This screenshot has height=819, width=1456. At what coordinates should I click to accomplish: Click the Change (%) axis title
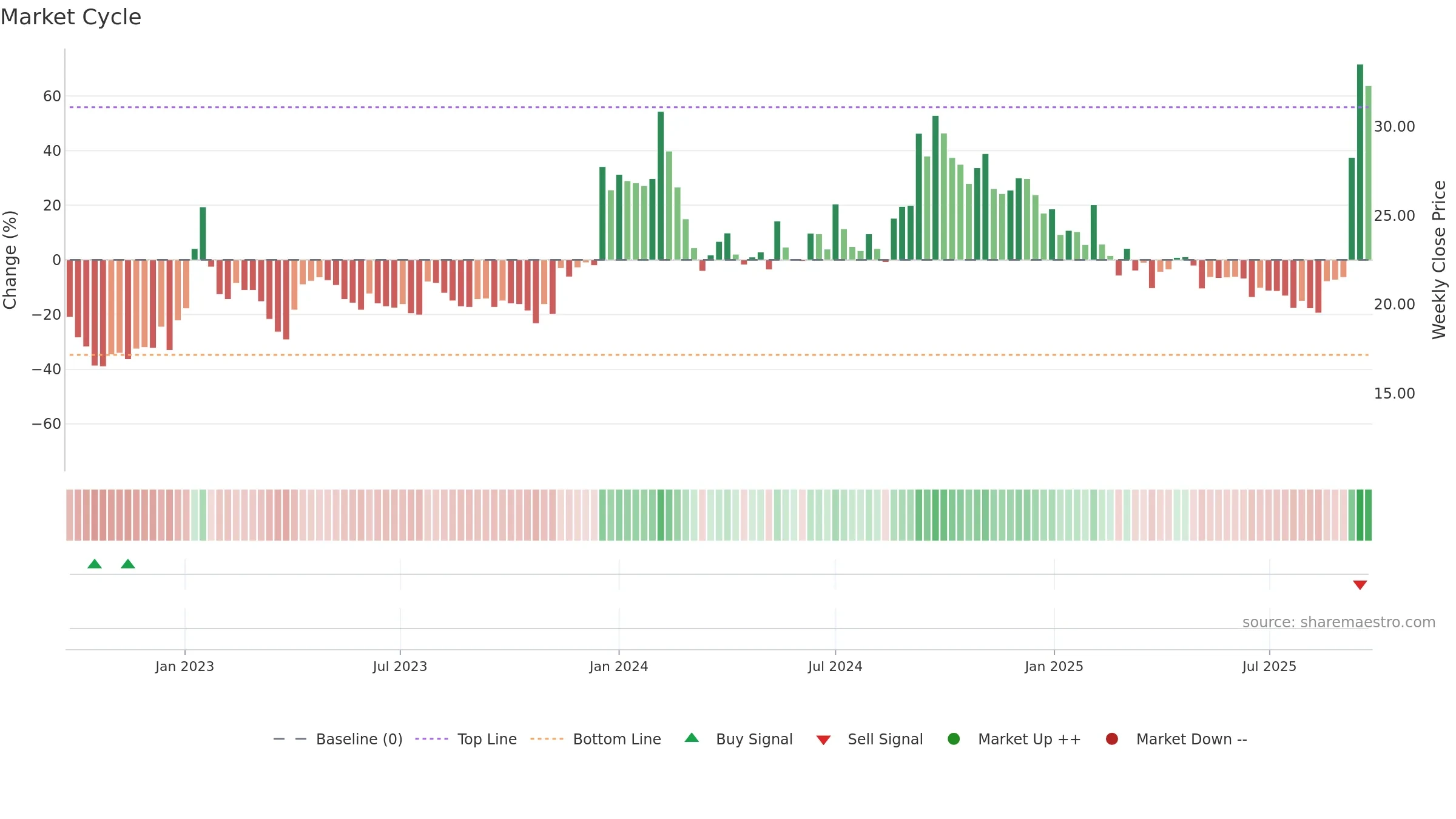click(x=10, y=260)
